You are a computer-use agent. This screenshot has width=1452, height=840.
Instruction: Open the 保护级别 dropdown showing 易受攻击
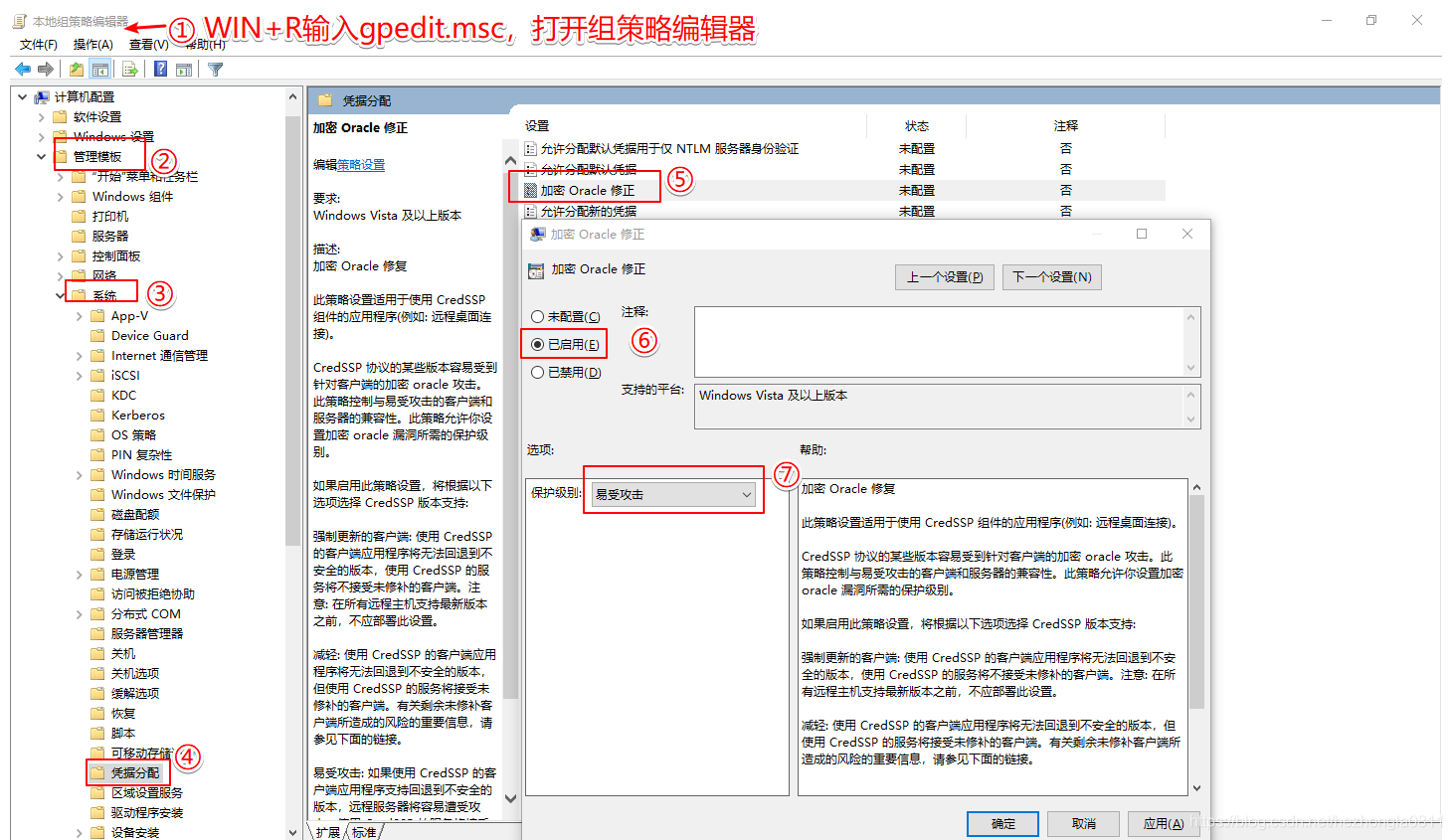pos(673,494)
